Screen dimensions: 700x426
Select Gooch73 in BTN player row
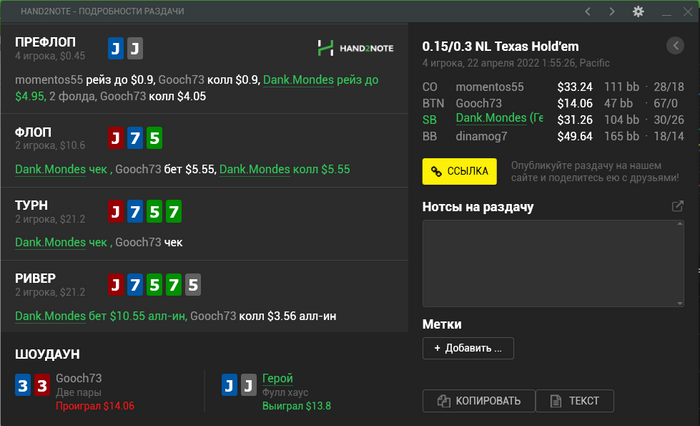(x=479, y=104)
